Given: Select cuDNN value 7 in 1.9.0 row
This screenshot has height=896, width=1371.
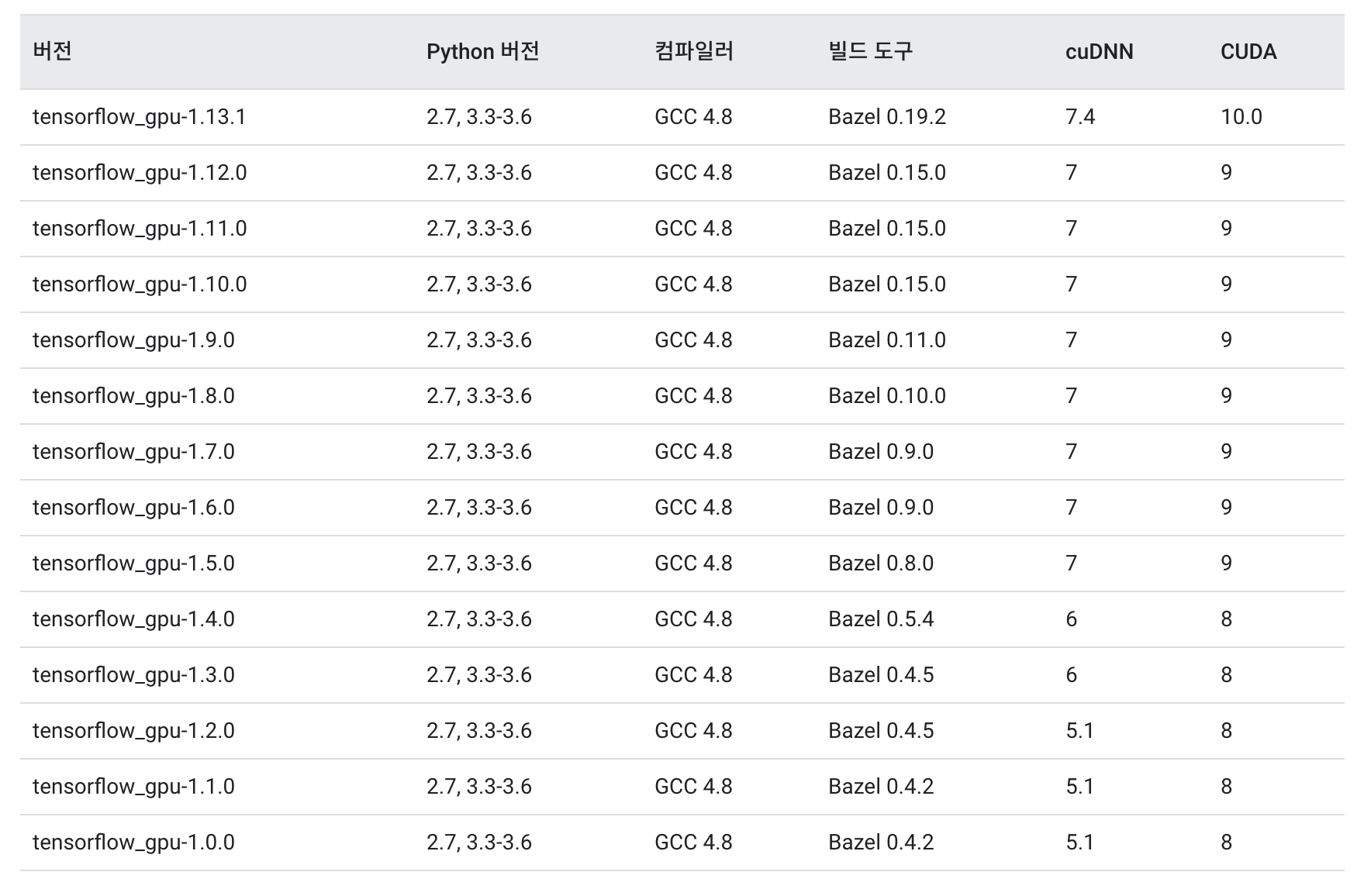Looking at the screenshot, I should click(x=1072, y=340).
